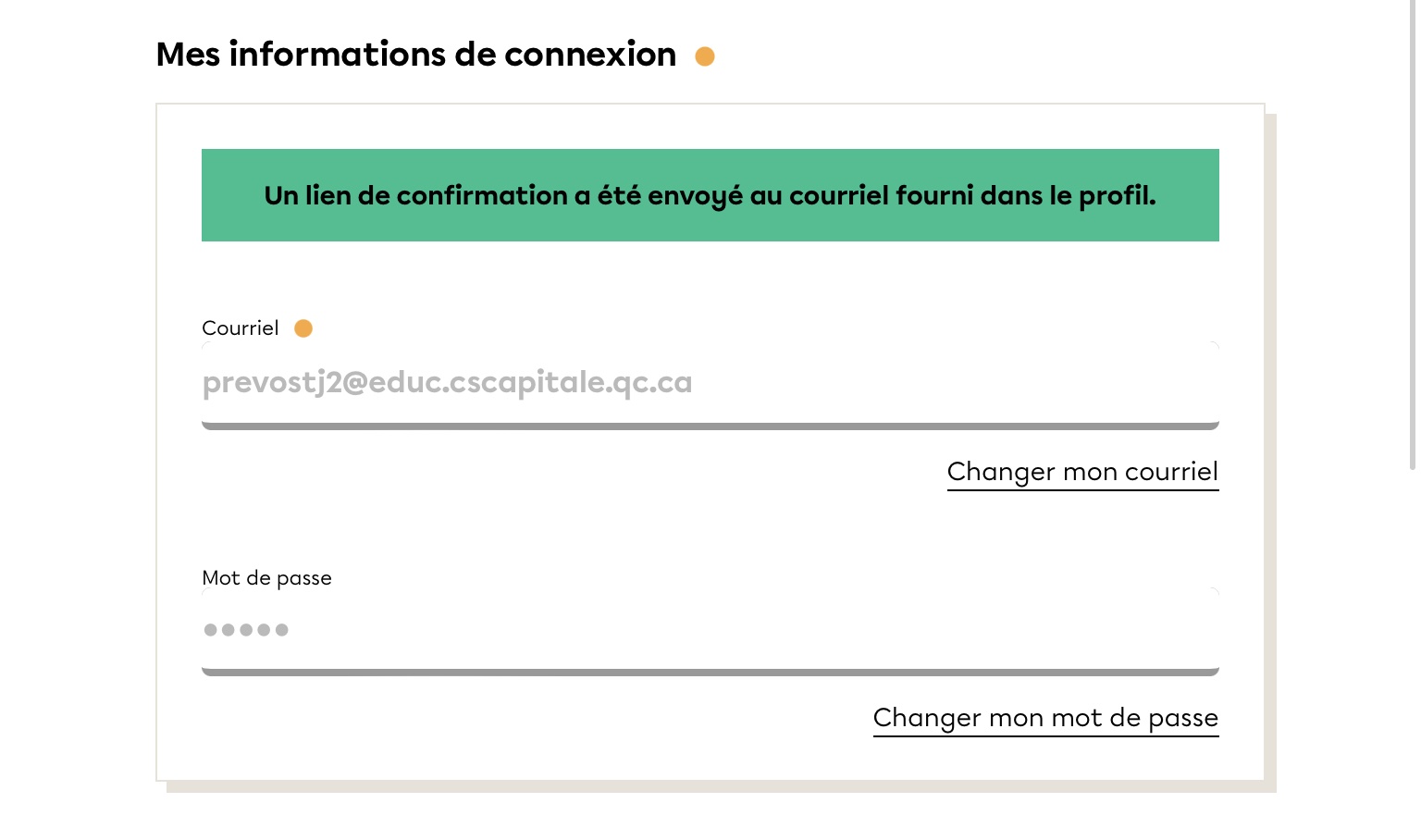Open the Changer mon courriel link
1421x840 pixels.
(1082, 472)
